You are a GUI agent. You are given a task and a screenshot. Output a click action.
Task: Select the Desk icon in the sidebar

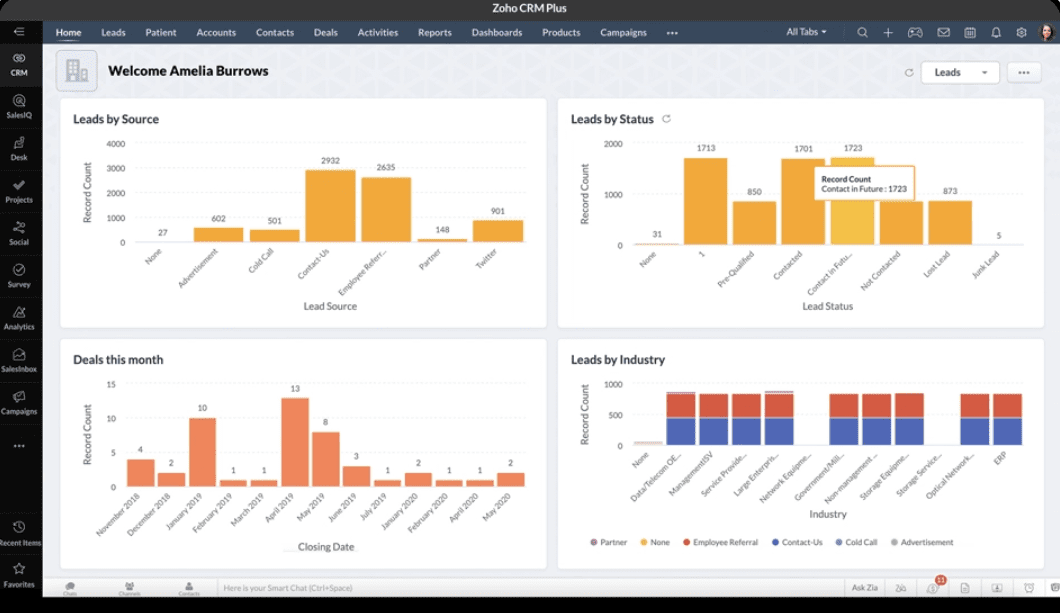click(20, 146)
